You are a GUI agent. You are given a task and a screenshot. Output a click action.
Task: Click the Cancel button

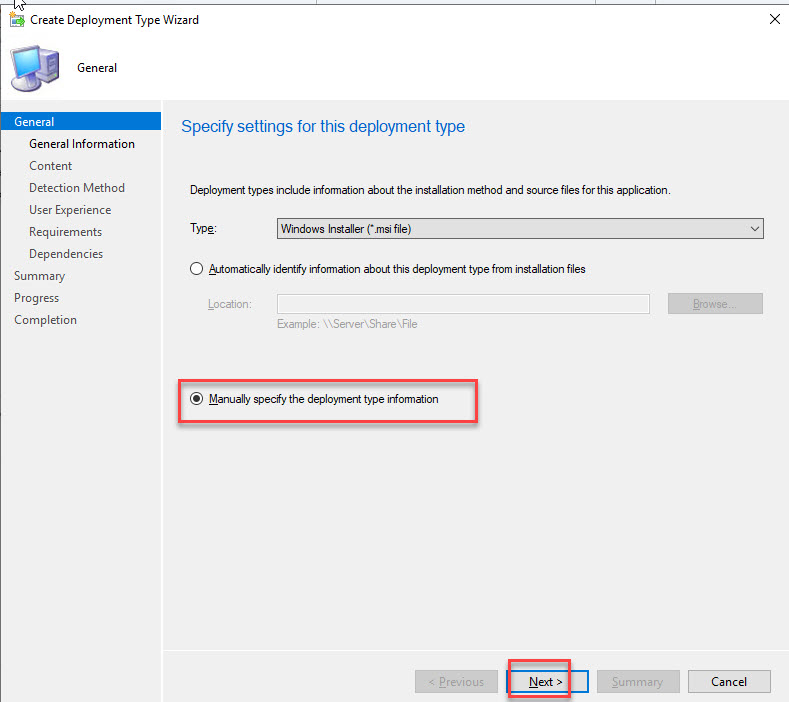coord(729,682)
